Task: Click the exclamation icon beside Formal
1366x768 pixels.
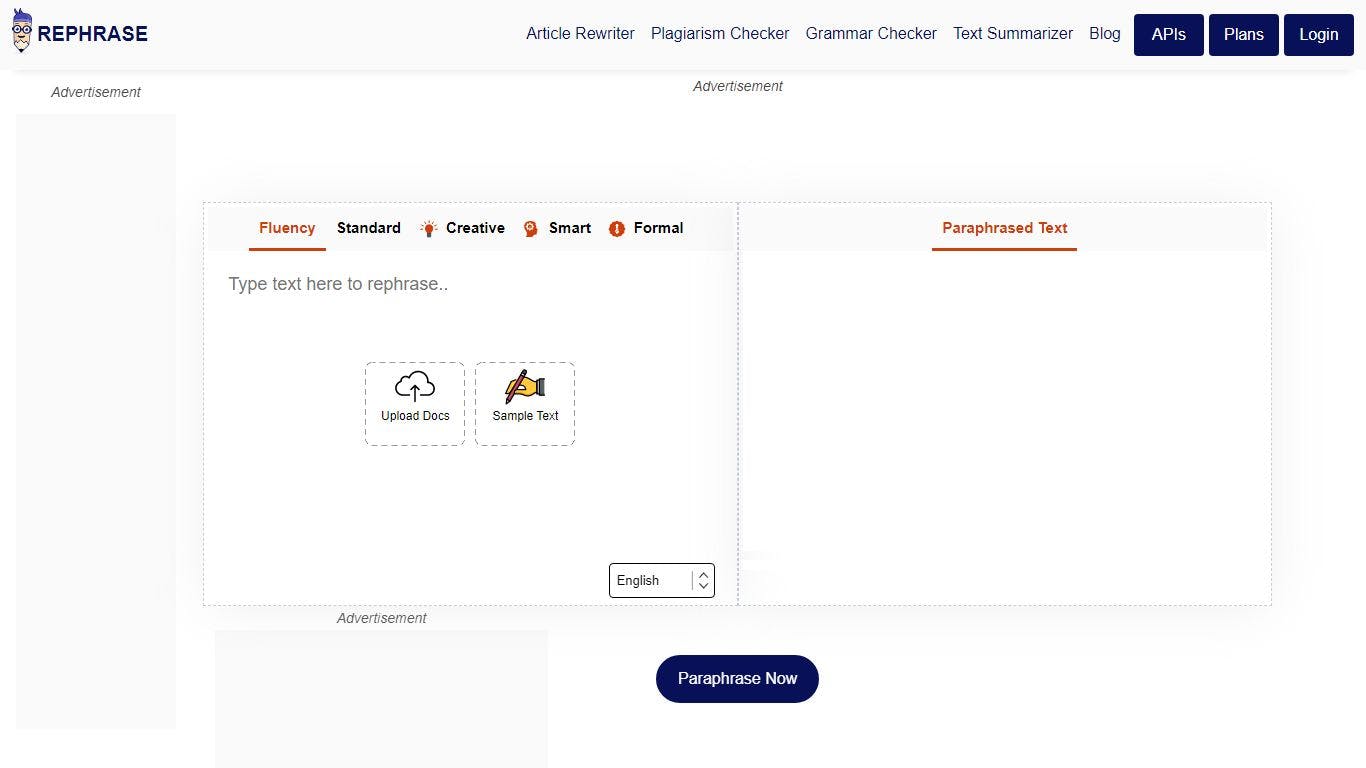Action: [617, 229]
